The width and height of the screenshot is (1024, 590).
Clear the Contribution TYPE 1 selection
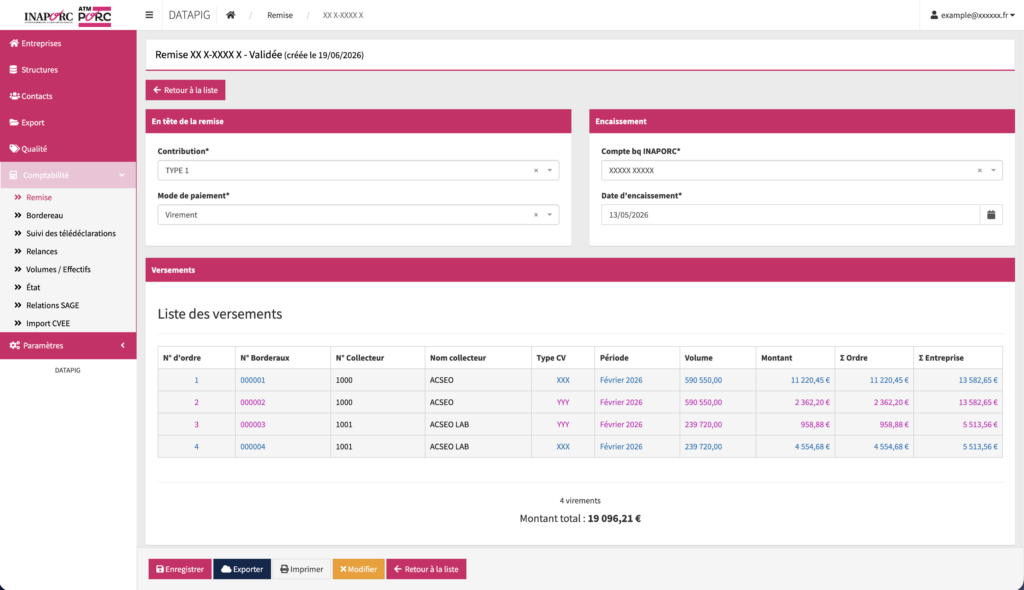pos(536,171)
